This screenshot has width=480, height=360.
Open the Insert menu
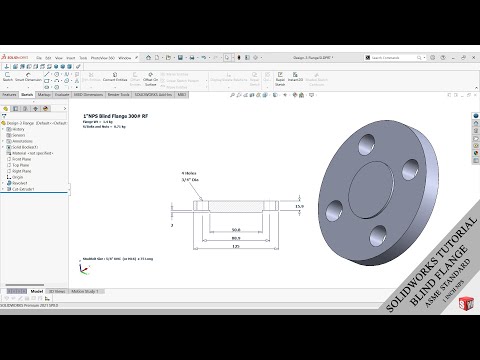coord(71,58)
